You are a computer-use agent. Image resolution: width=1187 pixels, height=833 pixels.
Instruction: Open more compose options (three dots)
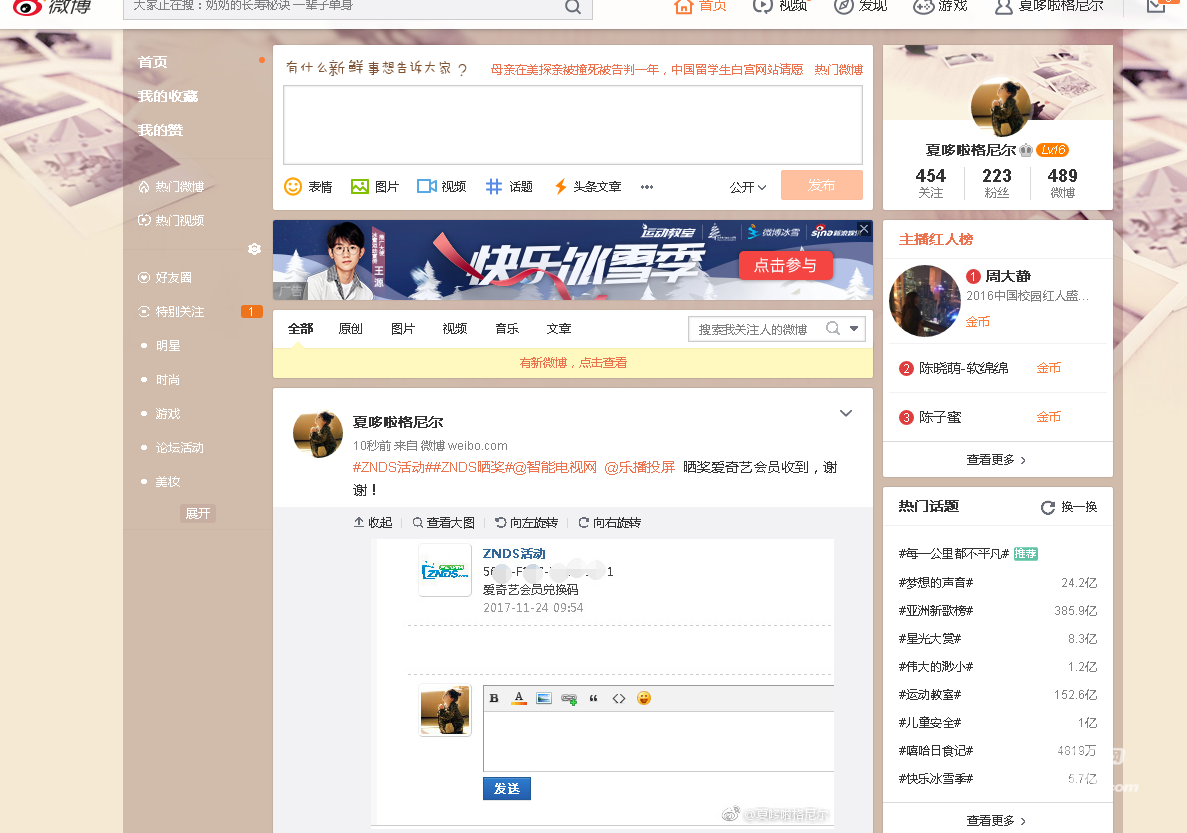pyautogui.click(x=646, y=187)
